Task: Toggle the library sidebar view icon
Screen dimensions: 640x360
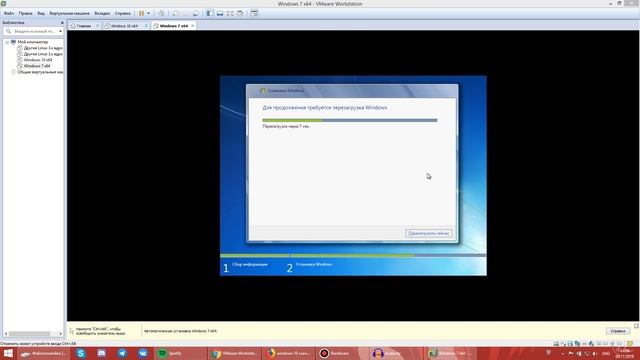Action: [209, 13]
